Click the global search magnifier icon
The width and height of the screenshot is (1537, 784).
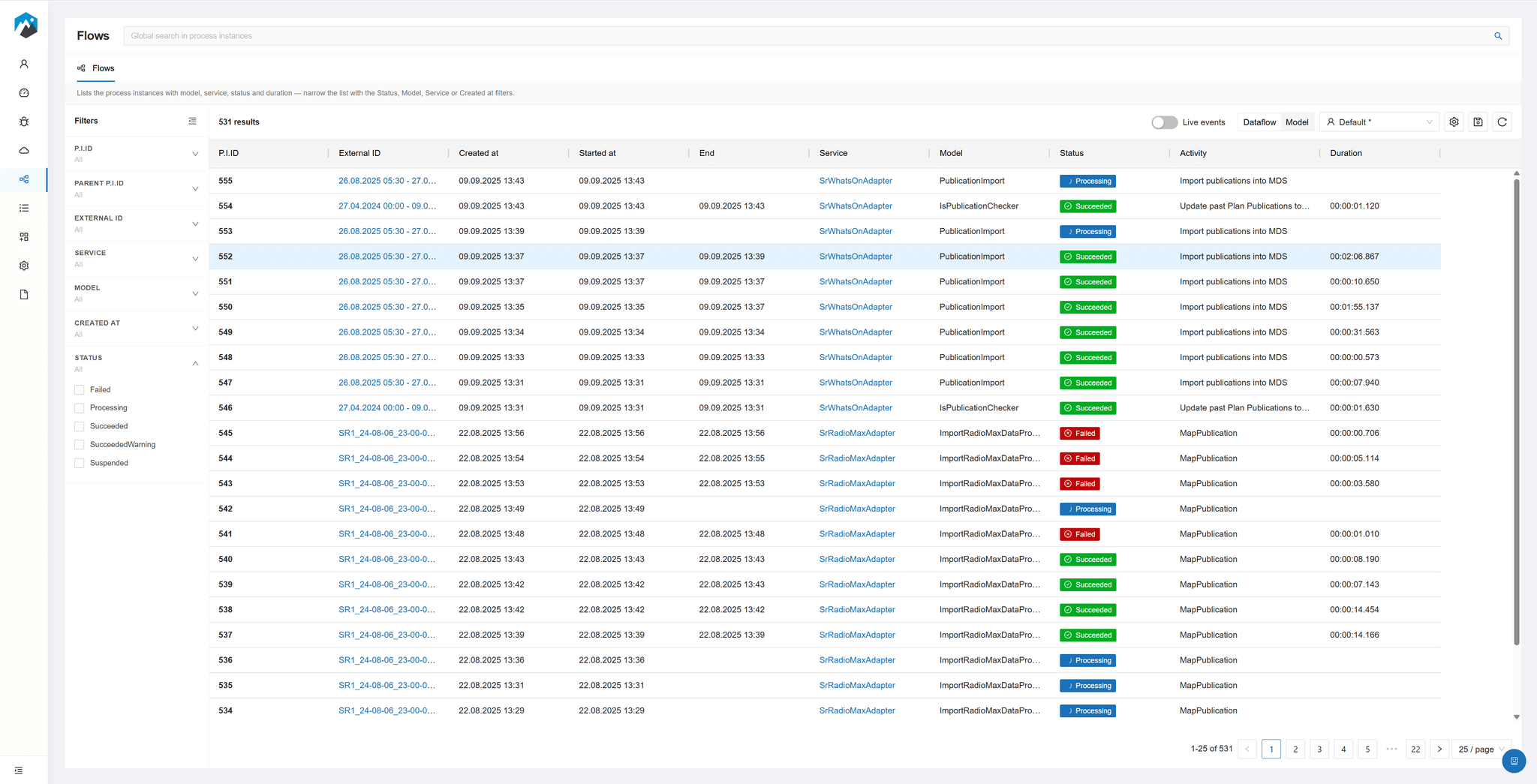point(1498,36)
